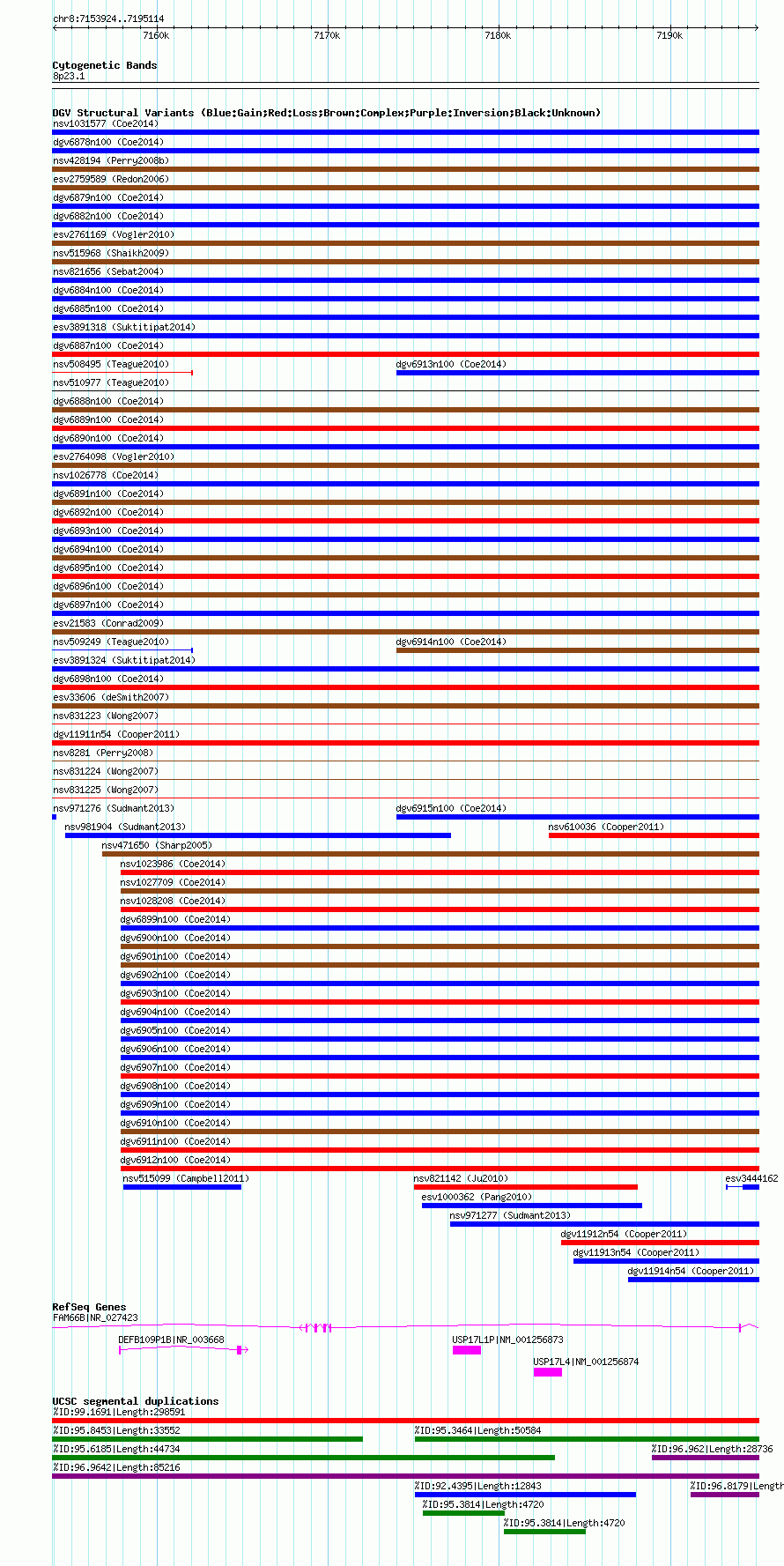Click the nsv515099 (Campbell2011) variant
Screen dimensions: 784x1566
(182, 1187)
